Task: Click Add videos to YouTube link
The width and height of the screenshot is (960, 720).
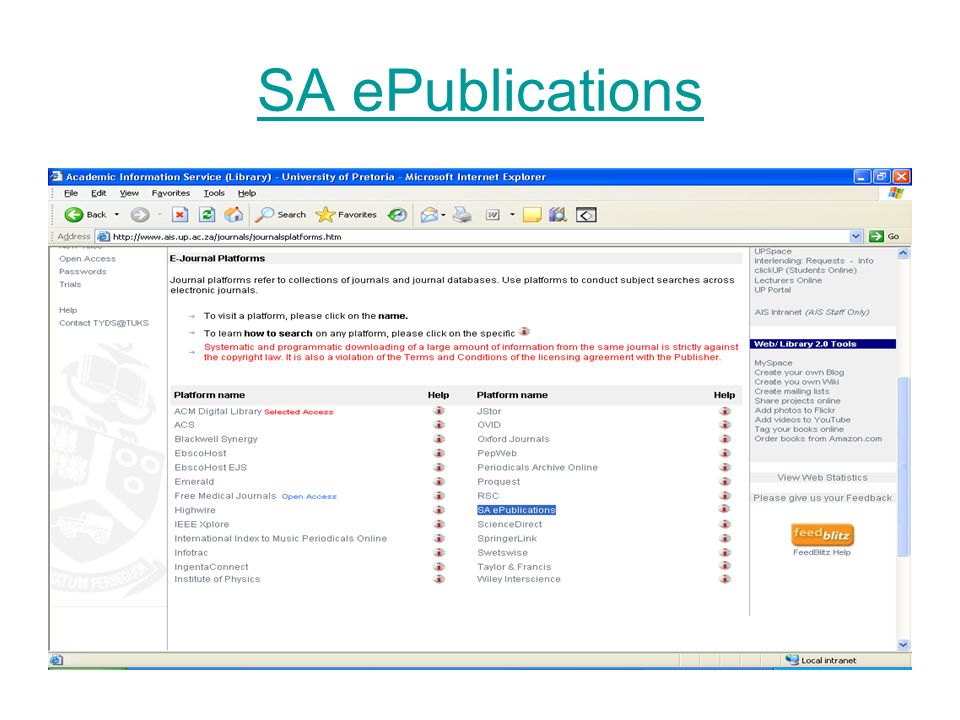Action: click(802, 419)
